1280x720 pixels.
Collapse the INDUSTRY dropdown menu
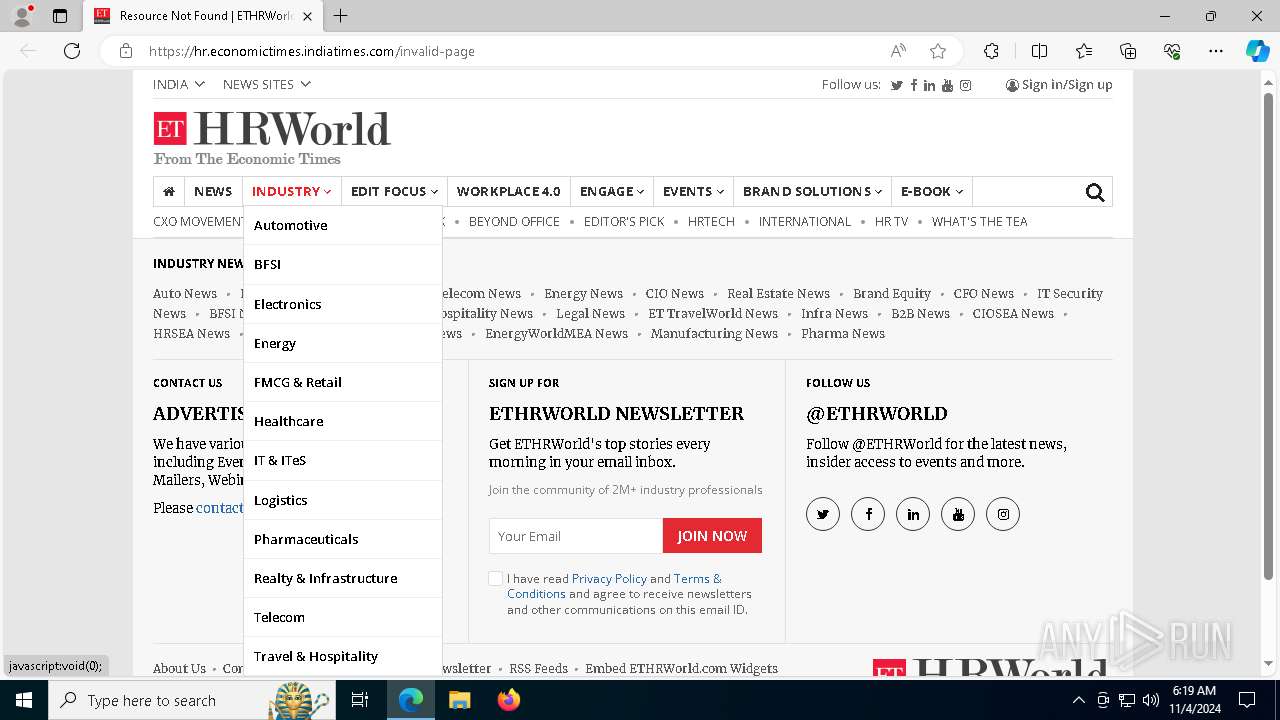(x=291, y=191)
